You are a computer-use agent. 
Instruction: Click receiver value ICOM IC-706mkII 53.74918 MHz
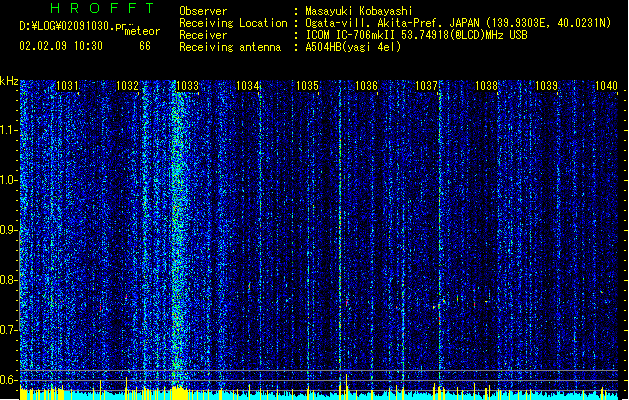tap(416, 35)
